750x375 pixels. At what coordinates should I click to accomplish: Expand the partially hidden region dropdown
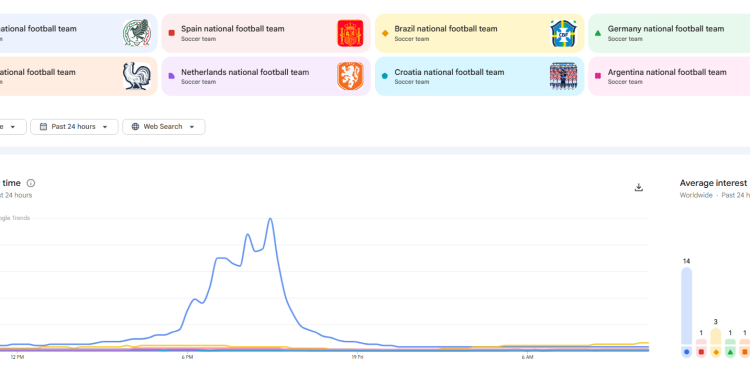tap(10, 127)
